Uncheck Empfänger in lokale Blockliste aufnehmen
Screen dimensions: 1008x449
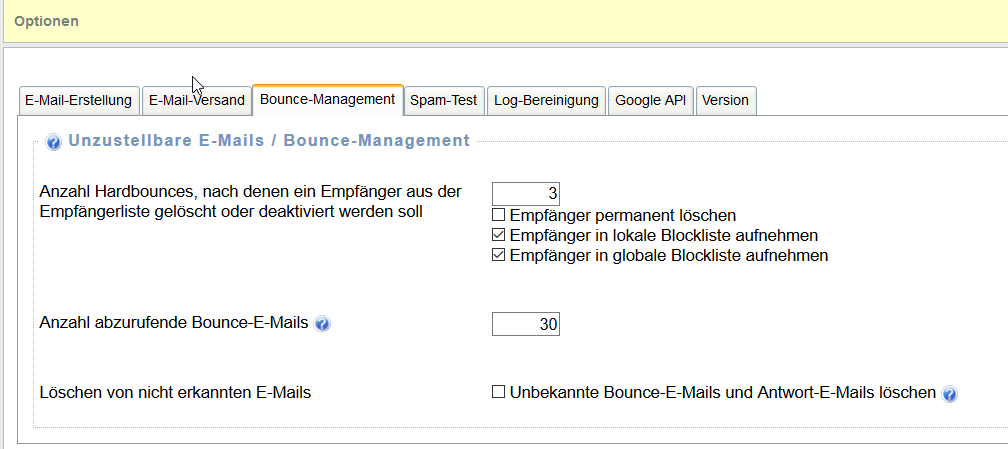pyautogui.click(x=498, y=236)
